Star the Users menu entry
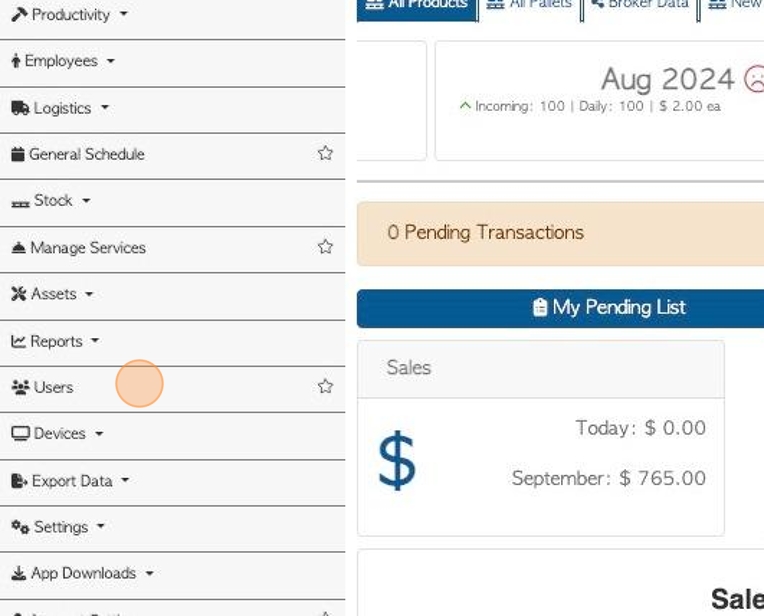The width and height of the screenshot is (764, 616). click(325, 386)
